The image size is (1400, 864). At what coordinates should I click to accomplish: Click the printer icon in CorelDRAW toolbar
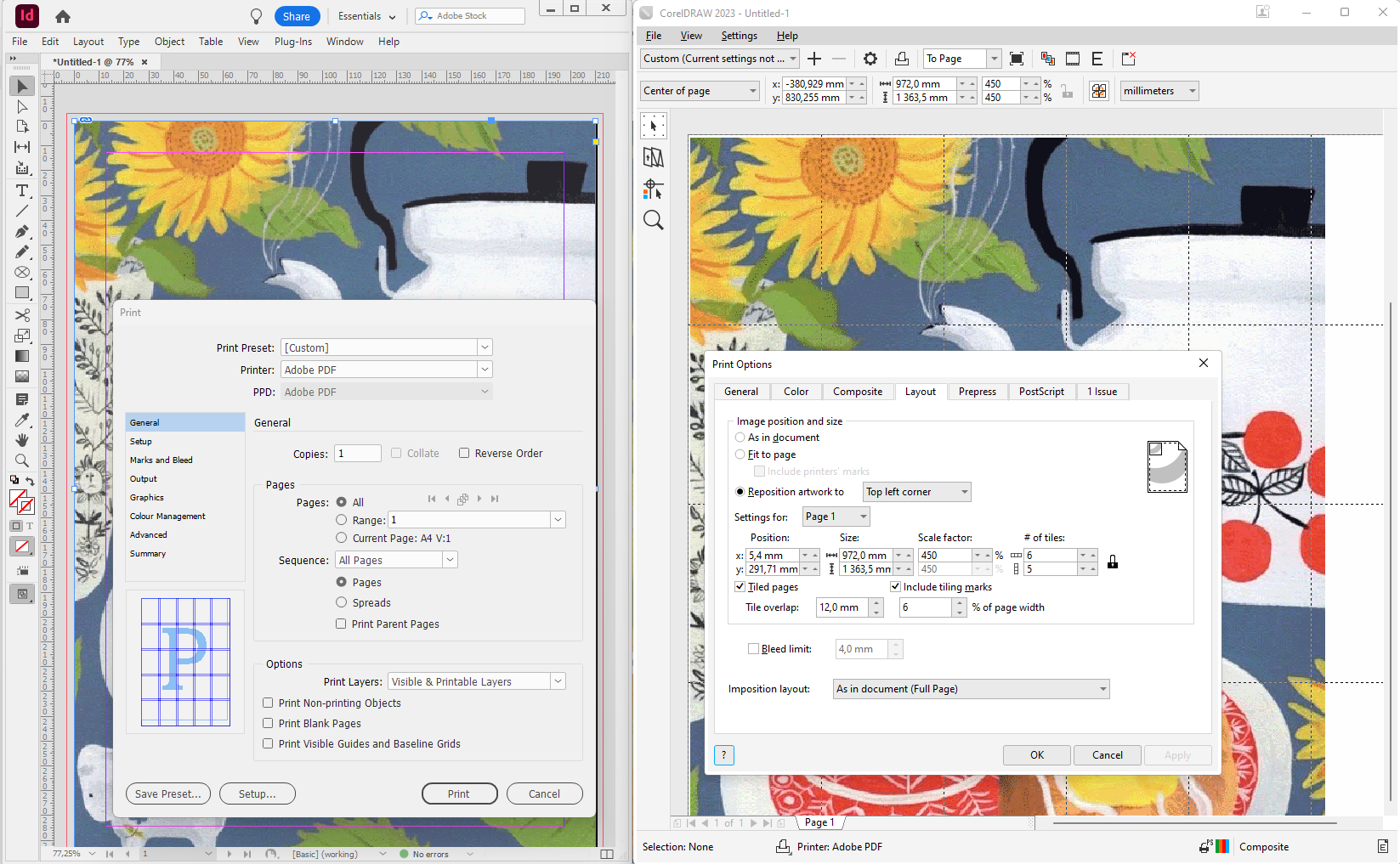tap(901, 59)
